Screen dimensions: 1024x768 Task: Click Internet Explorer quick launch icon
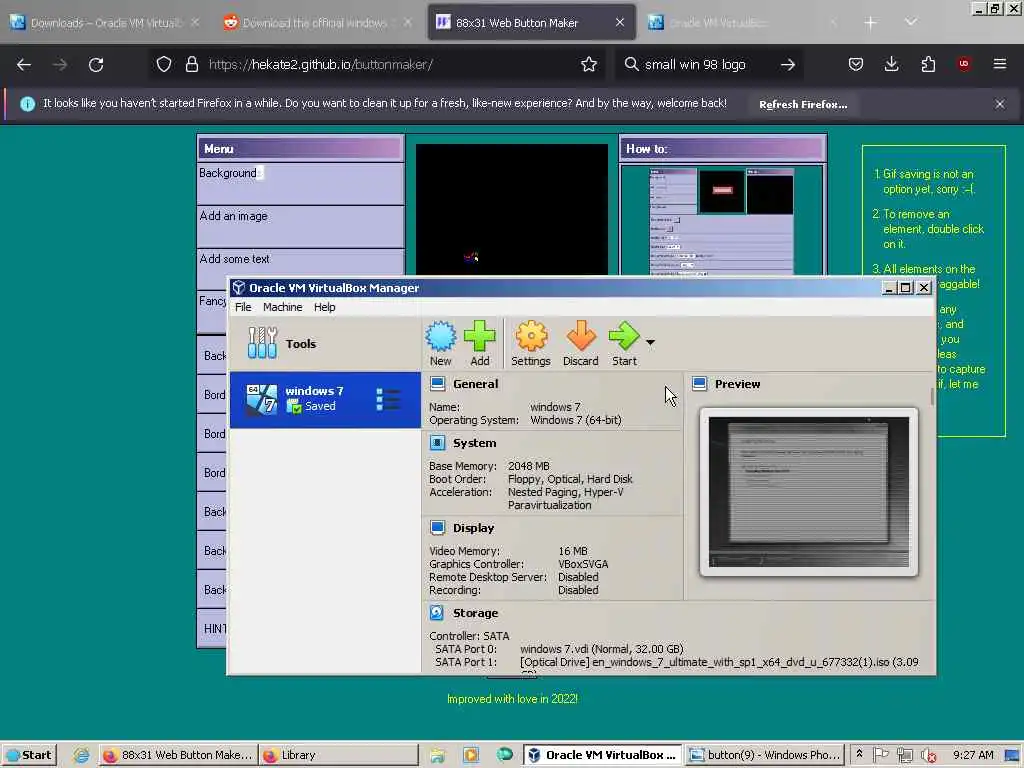click(81, 755)
